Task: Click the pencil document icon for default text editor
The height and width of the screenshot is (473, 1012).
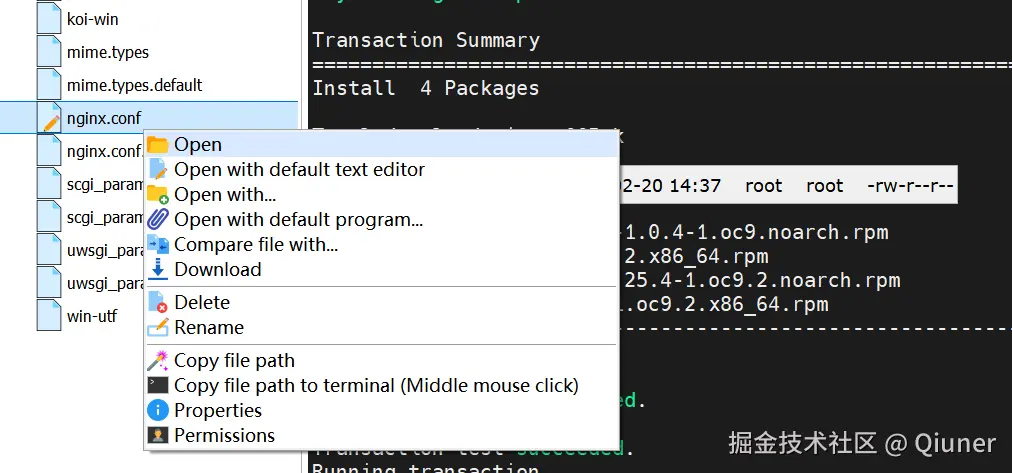Action: coord(157,170)
